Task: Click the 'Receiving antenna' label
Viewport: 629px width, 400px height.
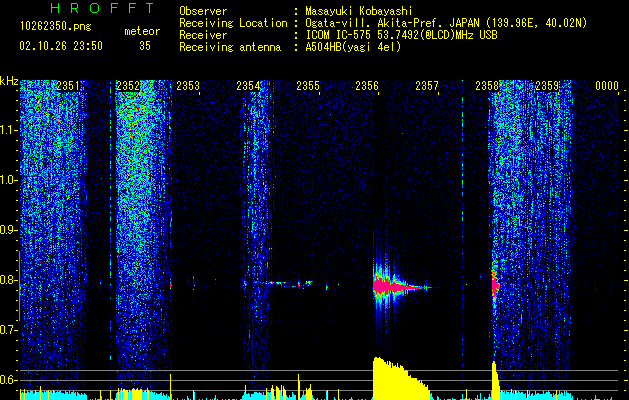Action: pyautogui.click(x=230, y=47)
